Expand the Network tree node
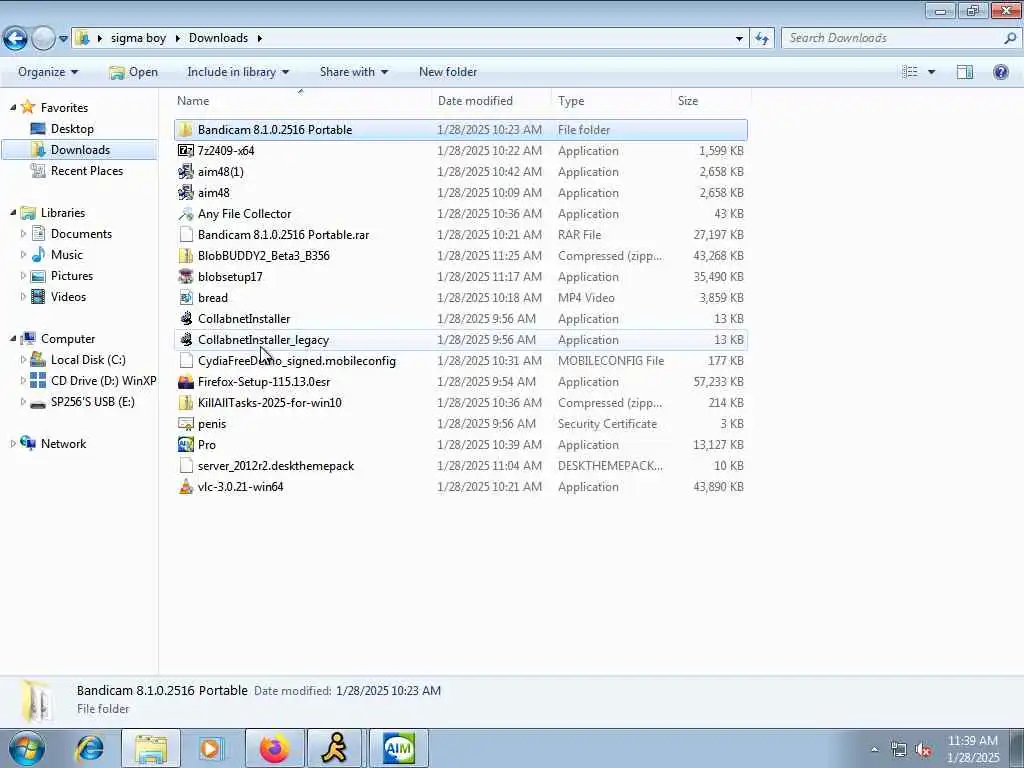 13,443
